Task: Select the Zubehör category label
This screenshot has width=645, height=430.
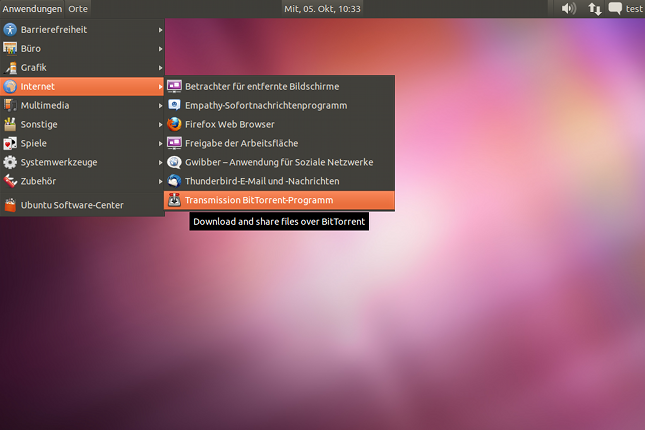Action: coord(38,181)
